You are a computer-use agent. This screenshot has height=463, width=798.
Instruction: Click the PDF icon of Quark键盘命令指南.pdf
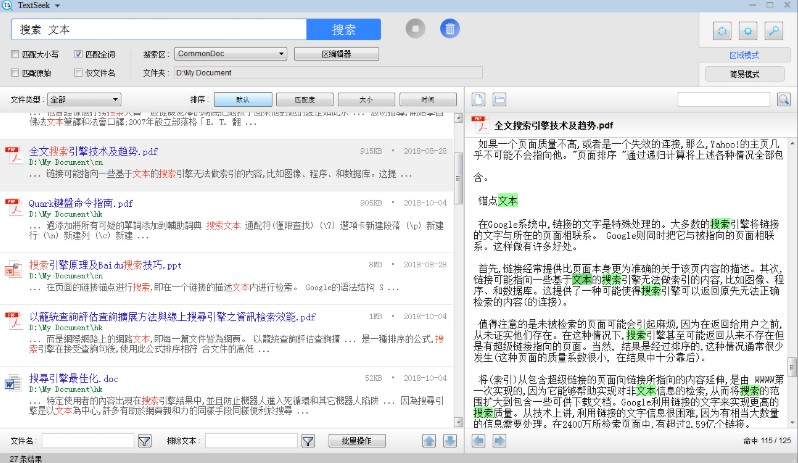click(x=13, y=209)
